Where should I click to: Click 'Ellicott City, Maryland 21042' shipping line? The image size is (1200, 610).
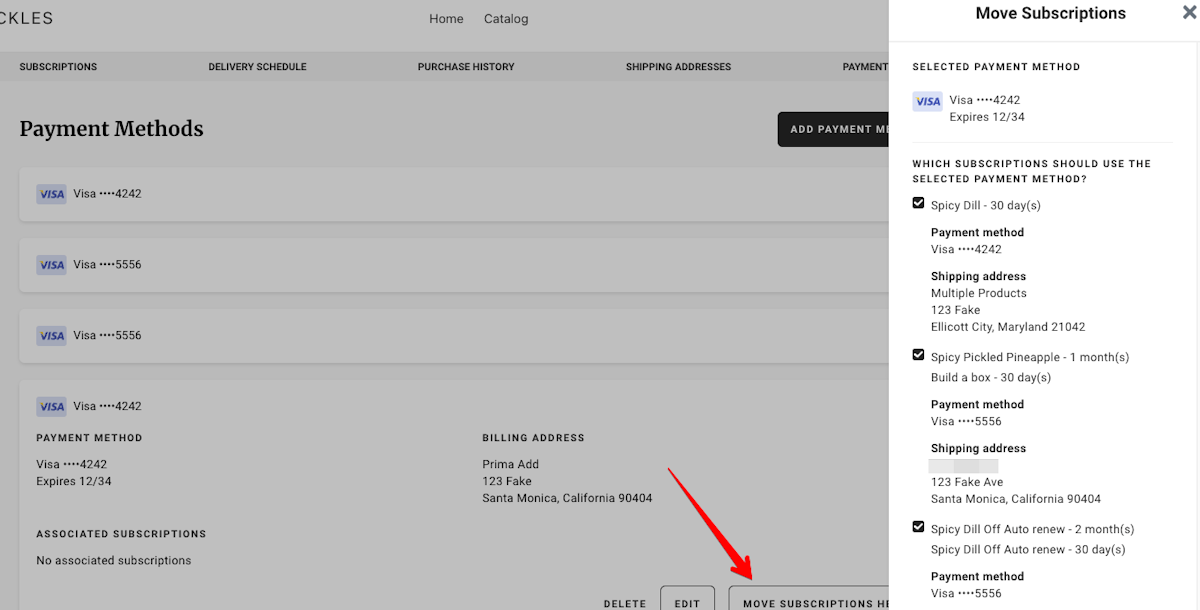tap(1008, 327)
